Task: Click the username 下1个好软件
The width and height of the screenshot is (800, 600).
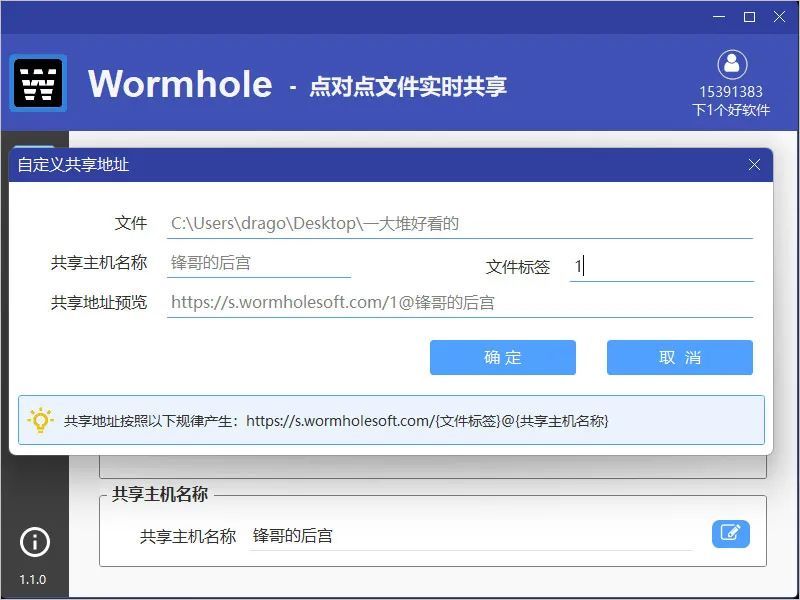Action: click(x=731, y=110)
